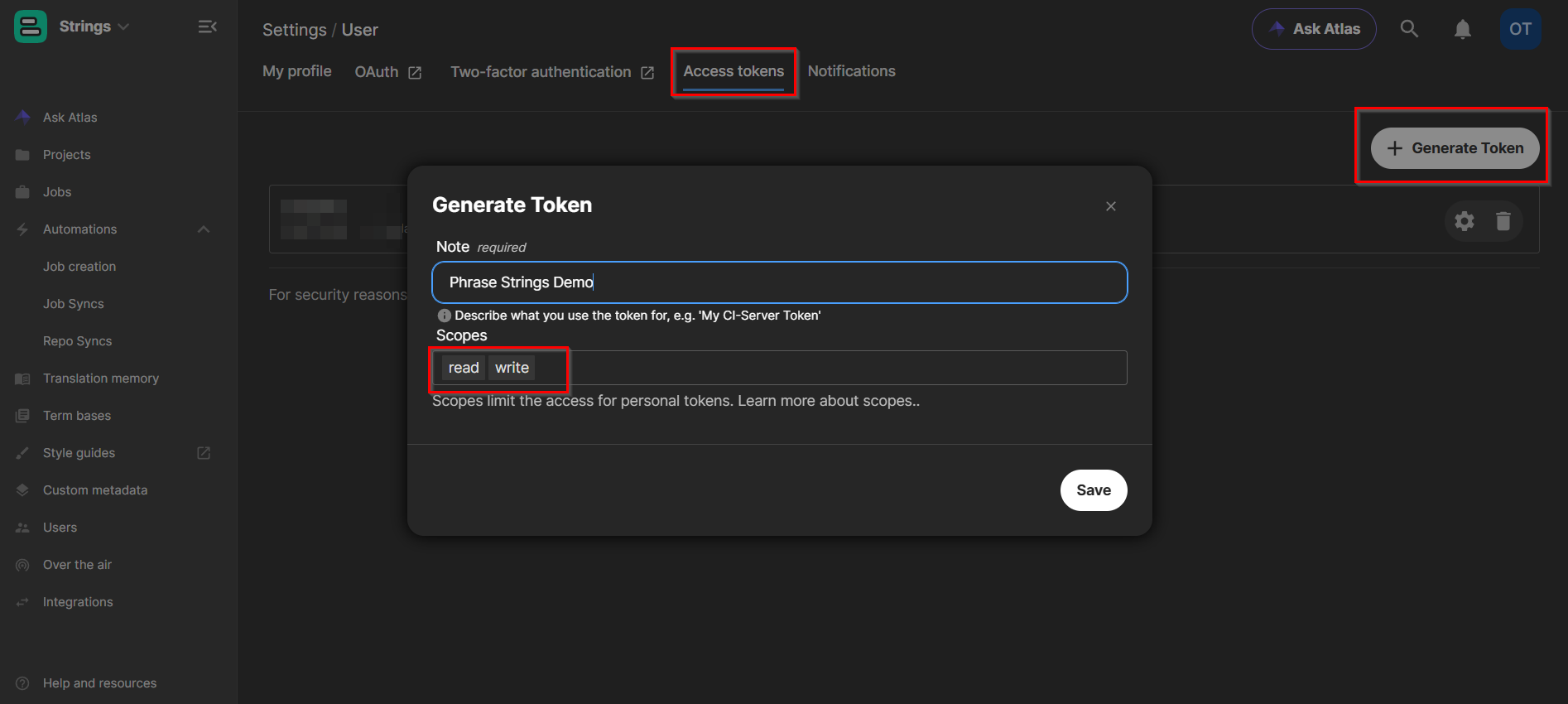Click the Settings breadcrumb link
Viewport: 1568px width, 704px height.
295,30
